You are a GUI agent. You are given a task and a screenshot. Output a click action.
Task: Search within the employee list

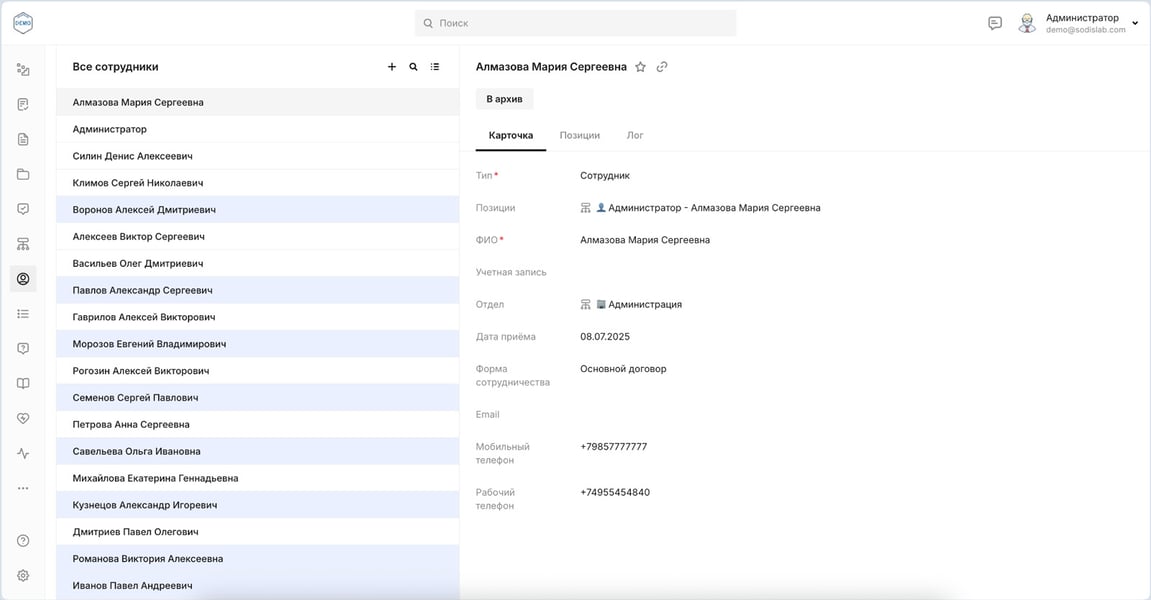[x=413, y=67]
